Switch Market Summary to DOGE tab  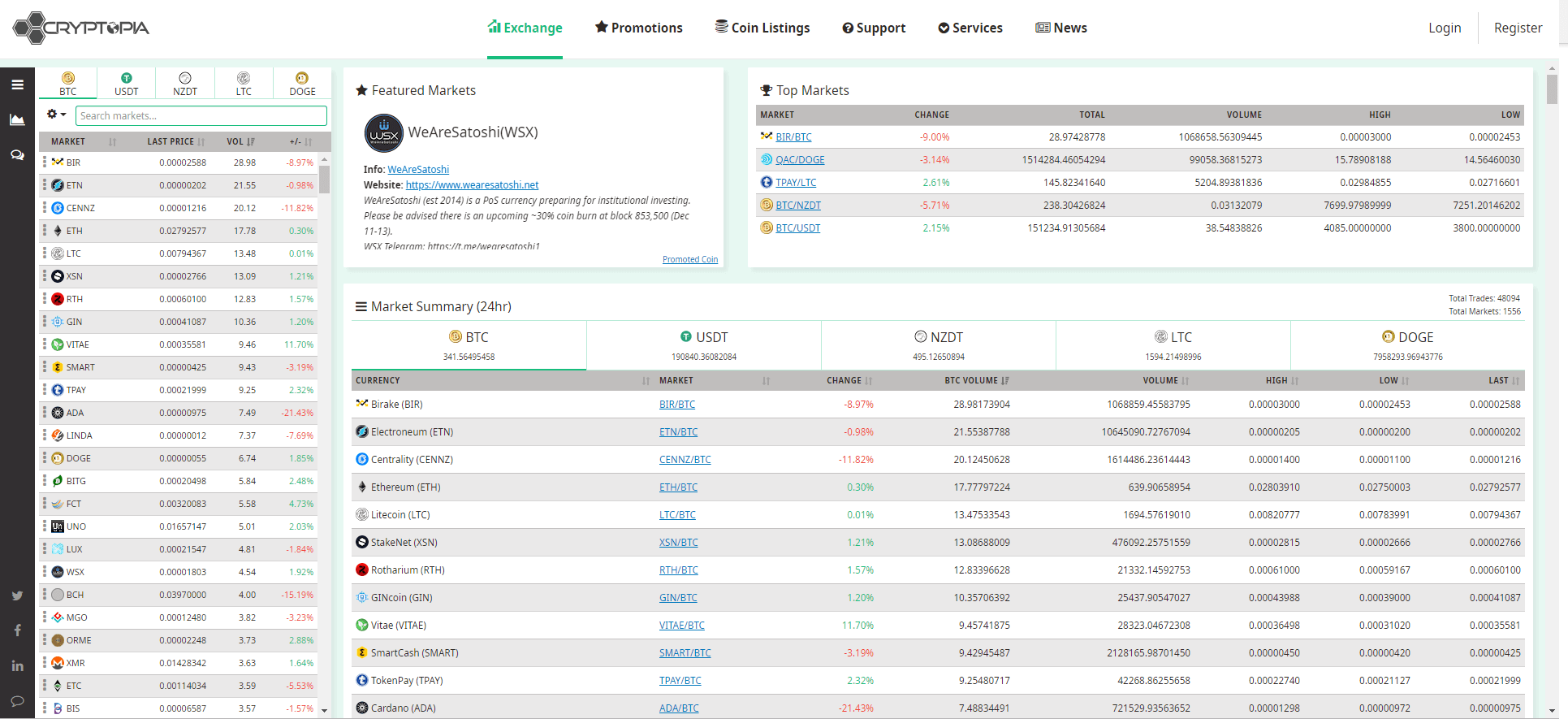(1408, 345)
